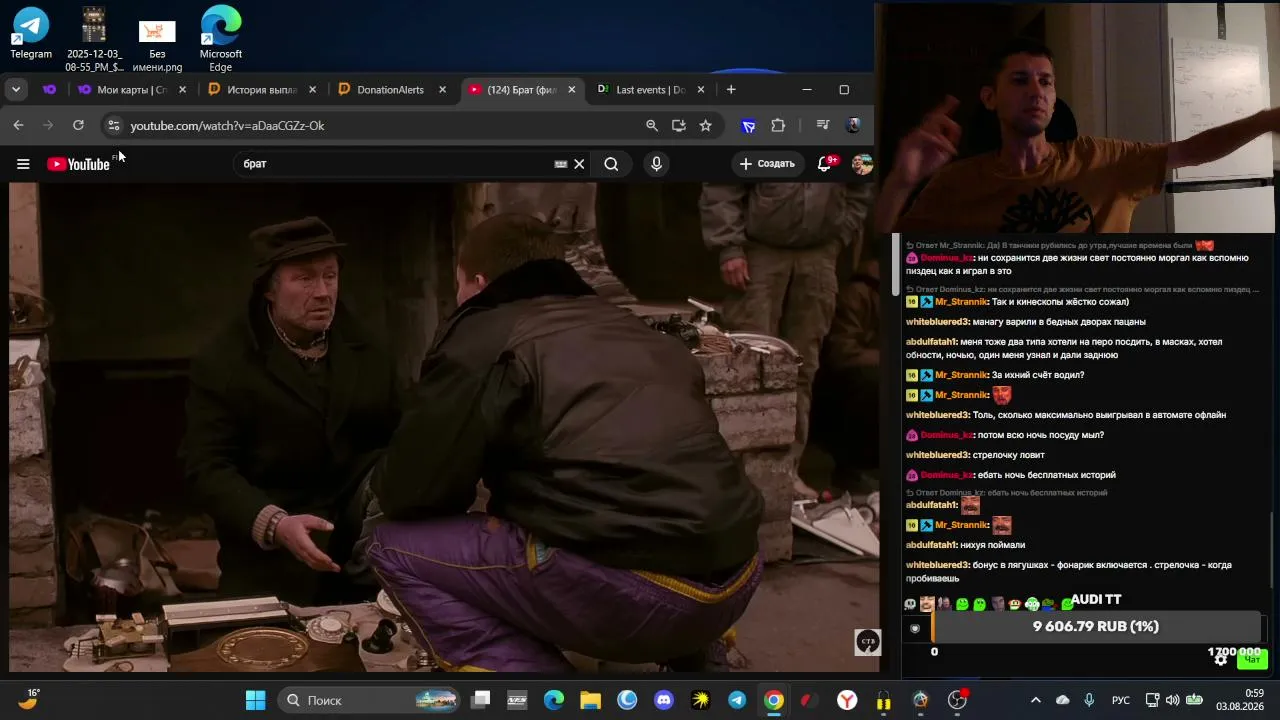This screenshot has width=1280, height=720.
Task: Click the Mr_Strannik name beside 'За ихний счёт водил?'
Action: click(x=961, y=375)
